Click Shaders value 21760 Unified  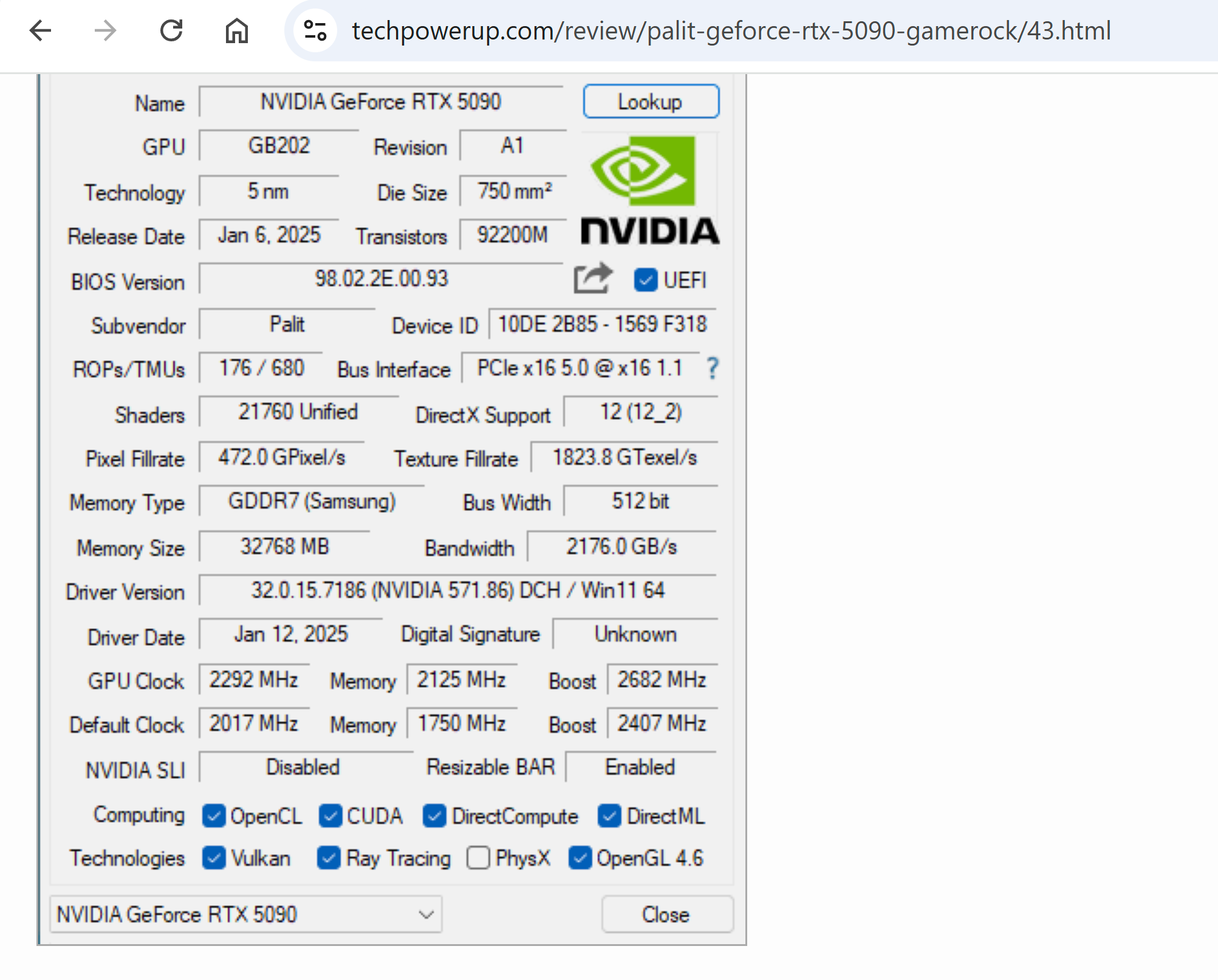tap(298, 412)
